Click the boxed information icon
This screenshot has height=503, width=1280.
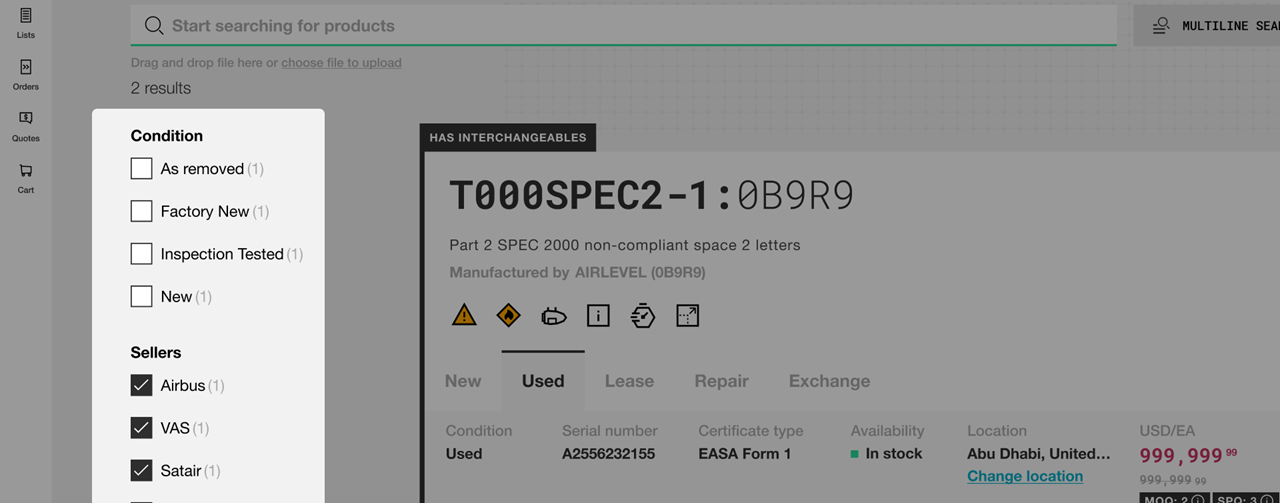(x=598, y=316)
